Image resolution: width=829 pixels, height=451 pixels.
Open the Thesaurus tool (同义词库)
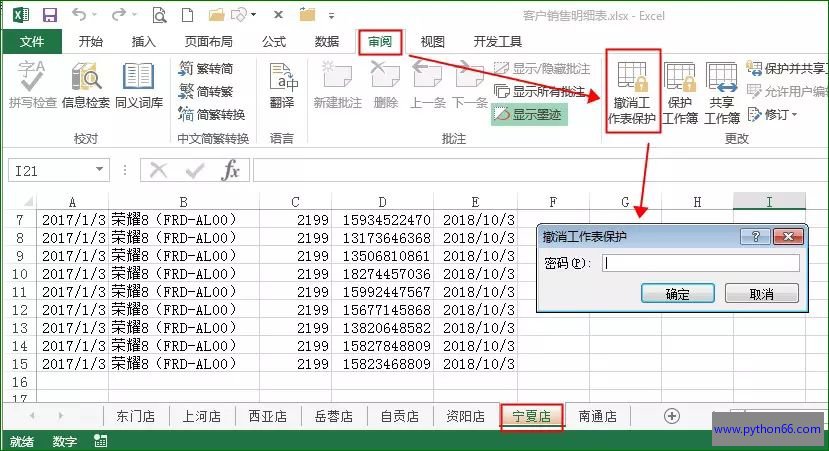138,86
